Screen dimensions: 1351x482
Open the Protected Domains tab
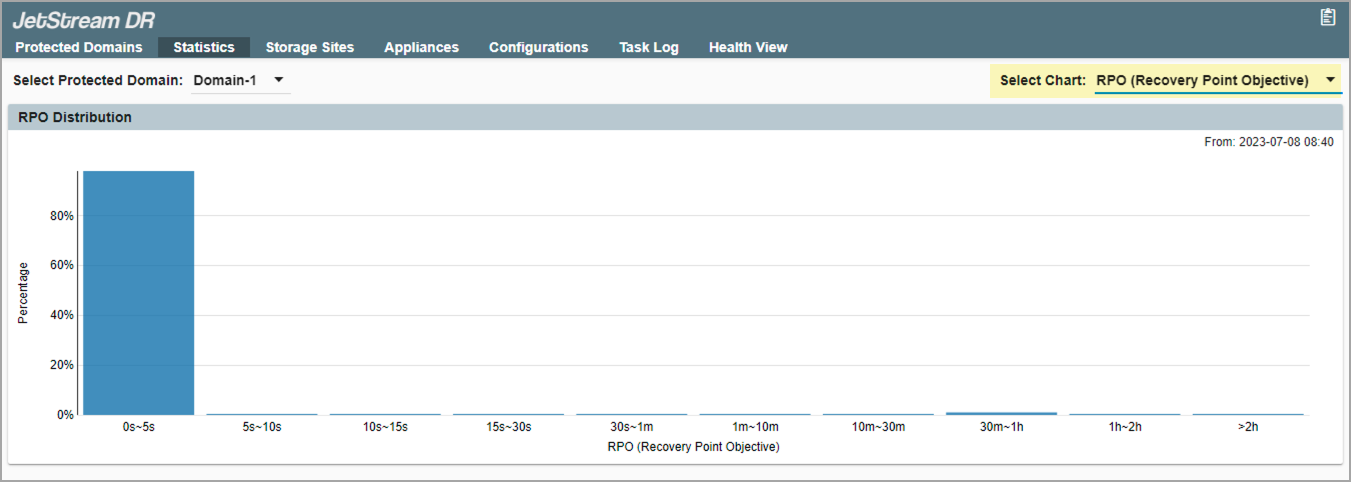coord(79,47)
